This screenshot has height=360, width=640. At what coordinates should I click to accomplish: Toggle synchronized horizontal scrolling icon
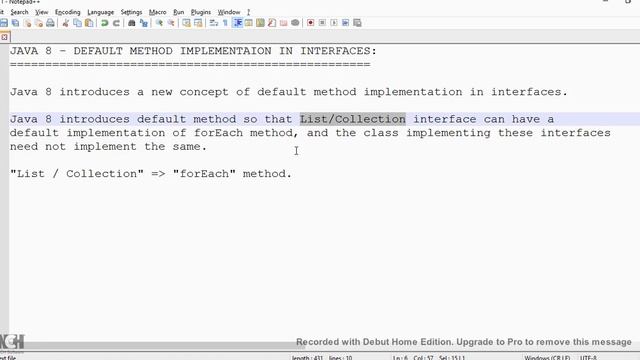coord(198,23)
